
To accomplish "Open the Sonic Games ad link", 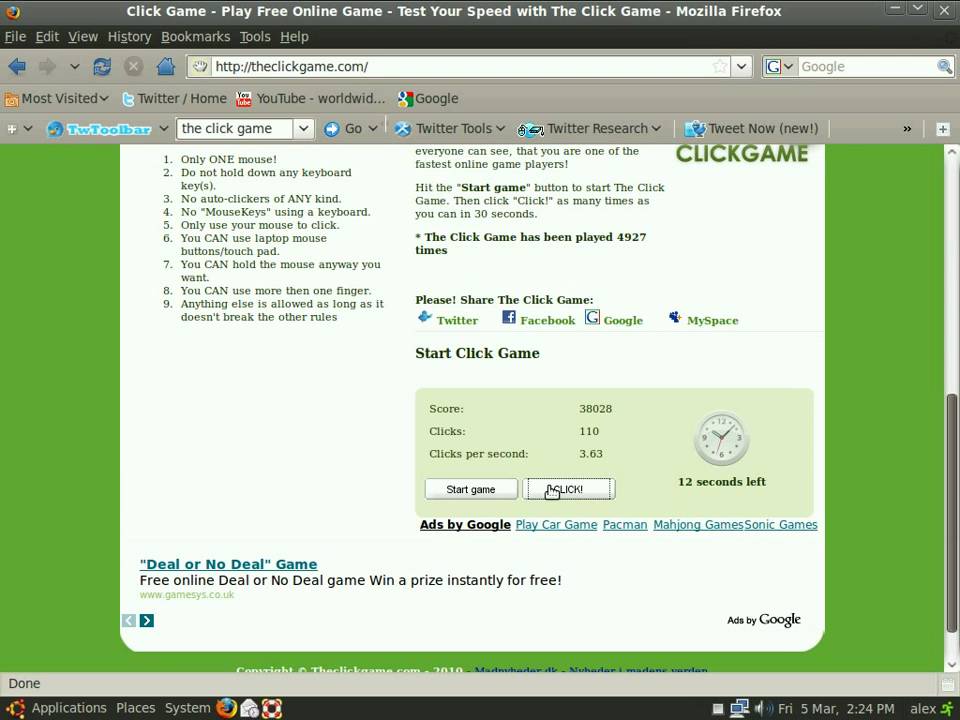I will coord(781,525).
